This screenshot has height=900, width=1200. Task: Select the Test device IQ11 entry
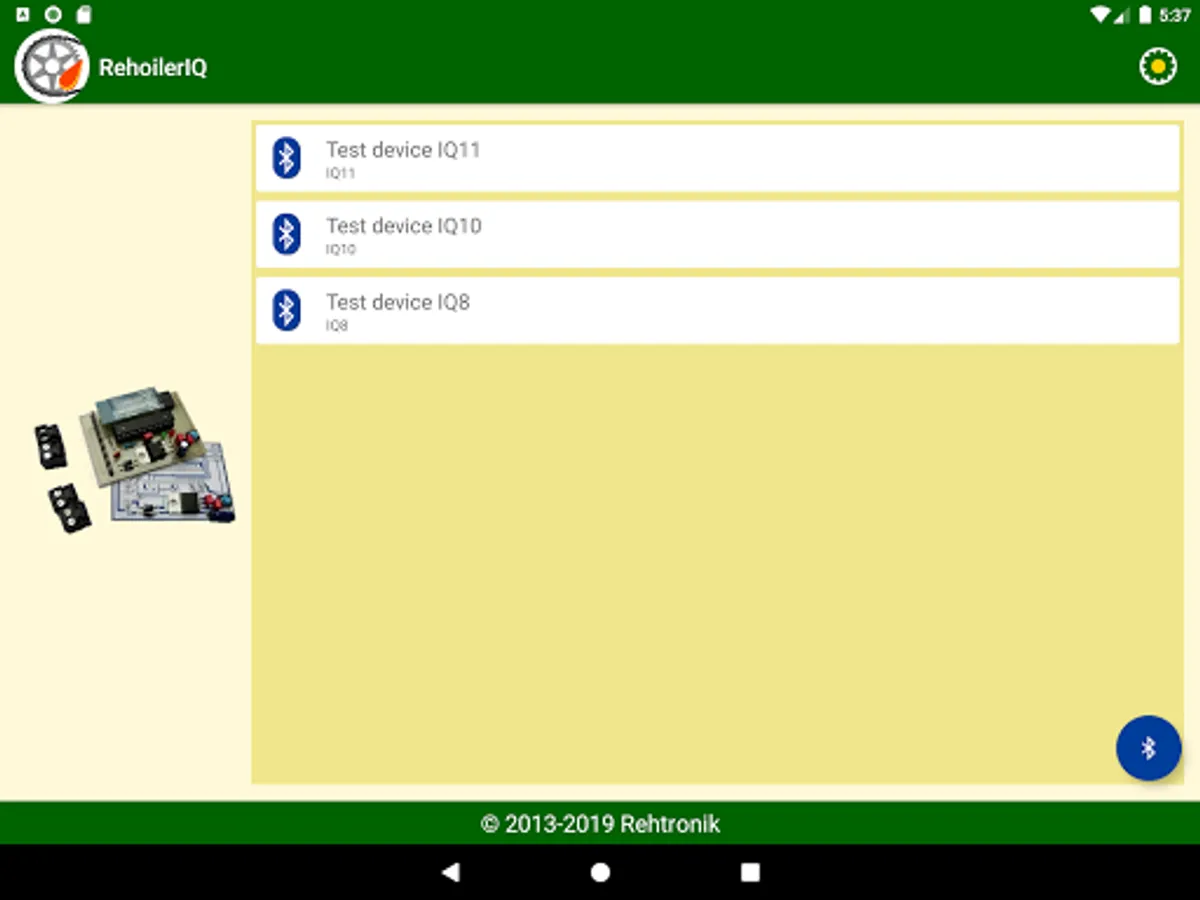(718, 158)
